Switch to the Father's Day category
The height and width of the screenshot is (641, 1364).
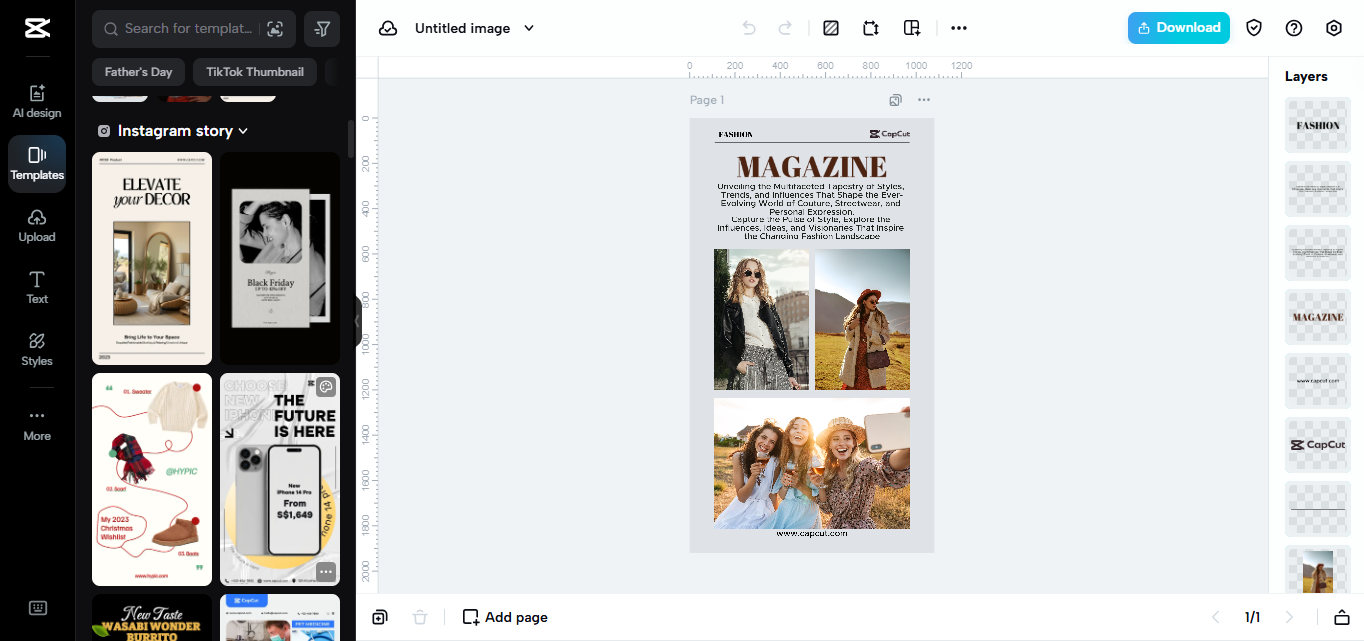coord(138,71)
